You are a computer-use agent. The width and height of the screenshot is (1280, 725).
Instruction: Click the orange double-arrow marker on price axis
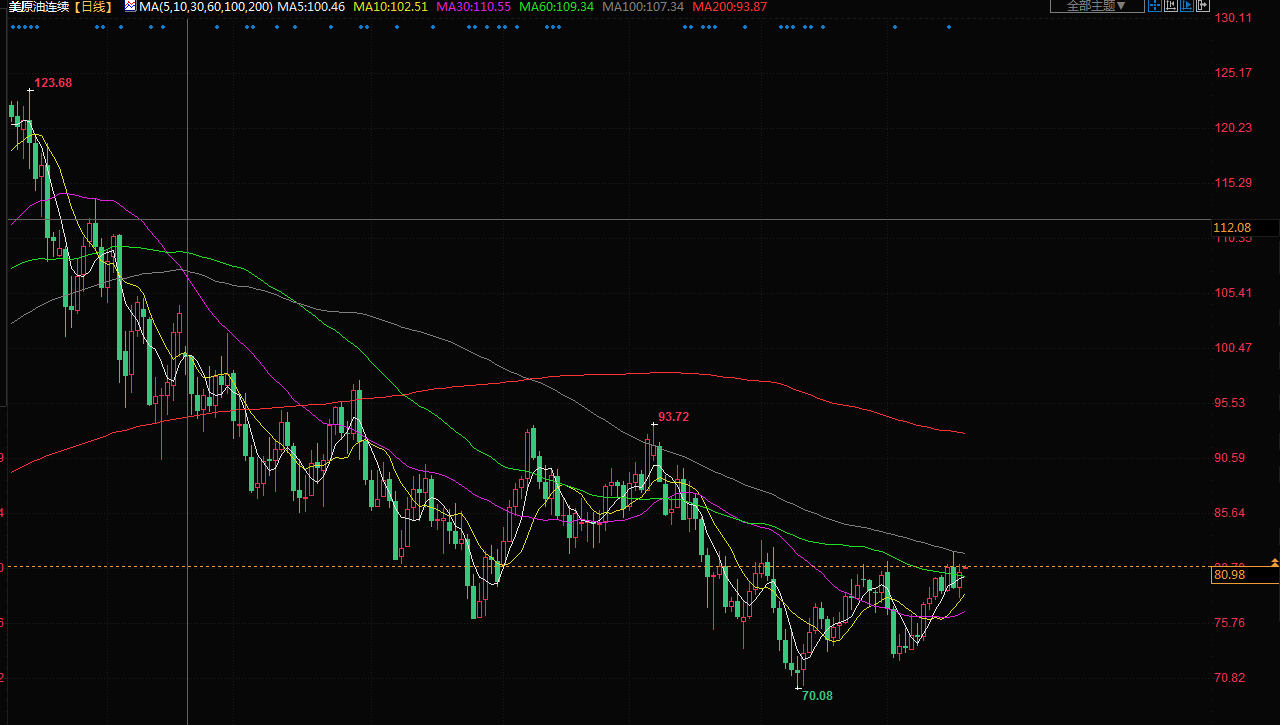pyautogui.click(x=1274, y=563)
